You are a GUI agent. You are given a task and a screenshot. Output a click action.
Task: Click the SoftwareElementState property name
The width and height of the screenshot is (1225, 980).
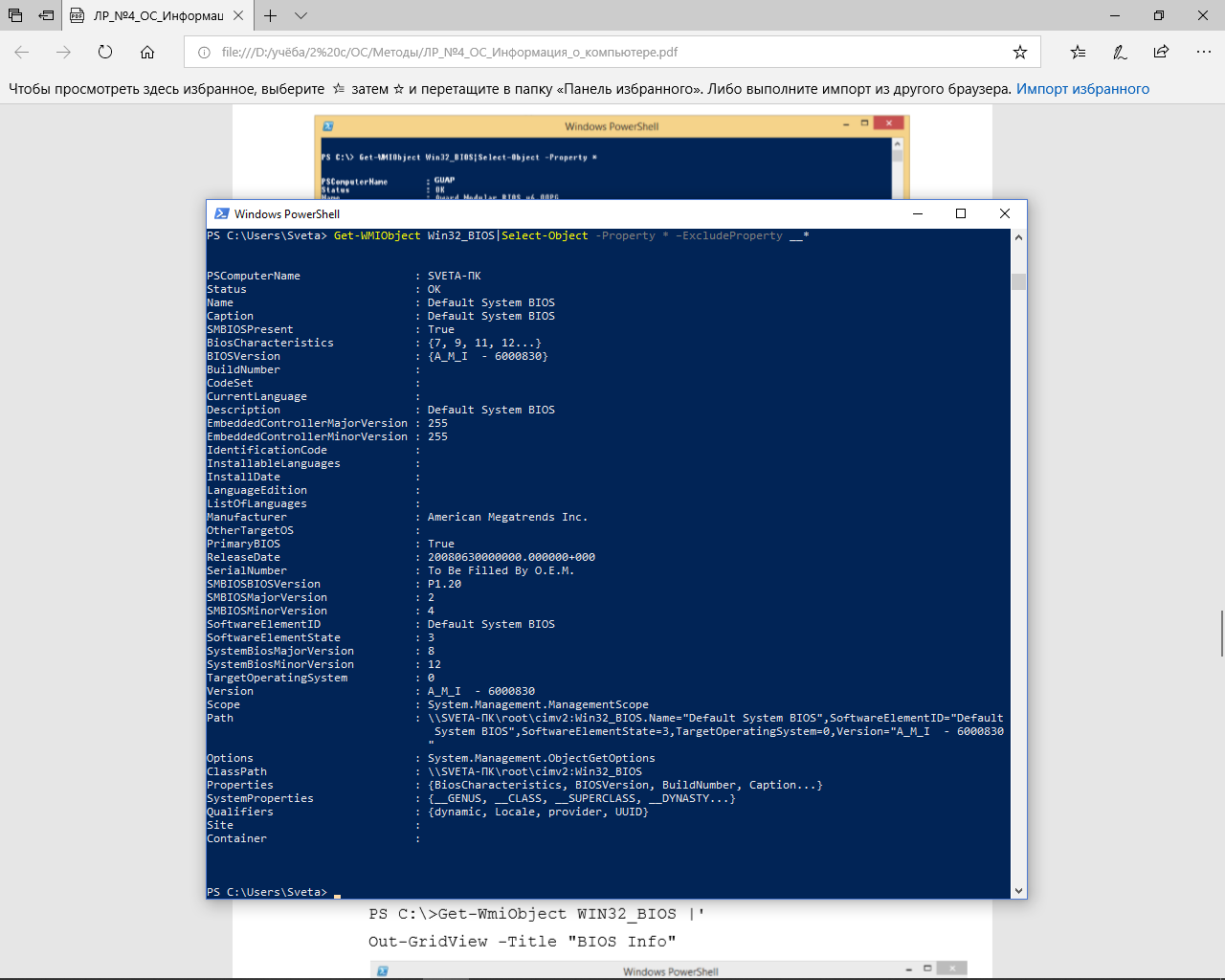[274, 637]
